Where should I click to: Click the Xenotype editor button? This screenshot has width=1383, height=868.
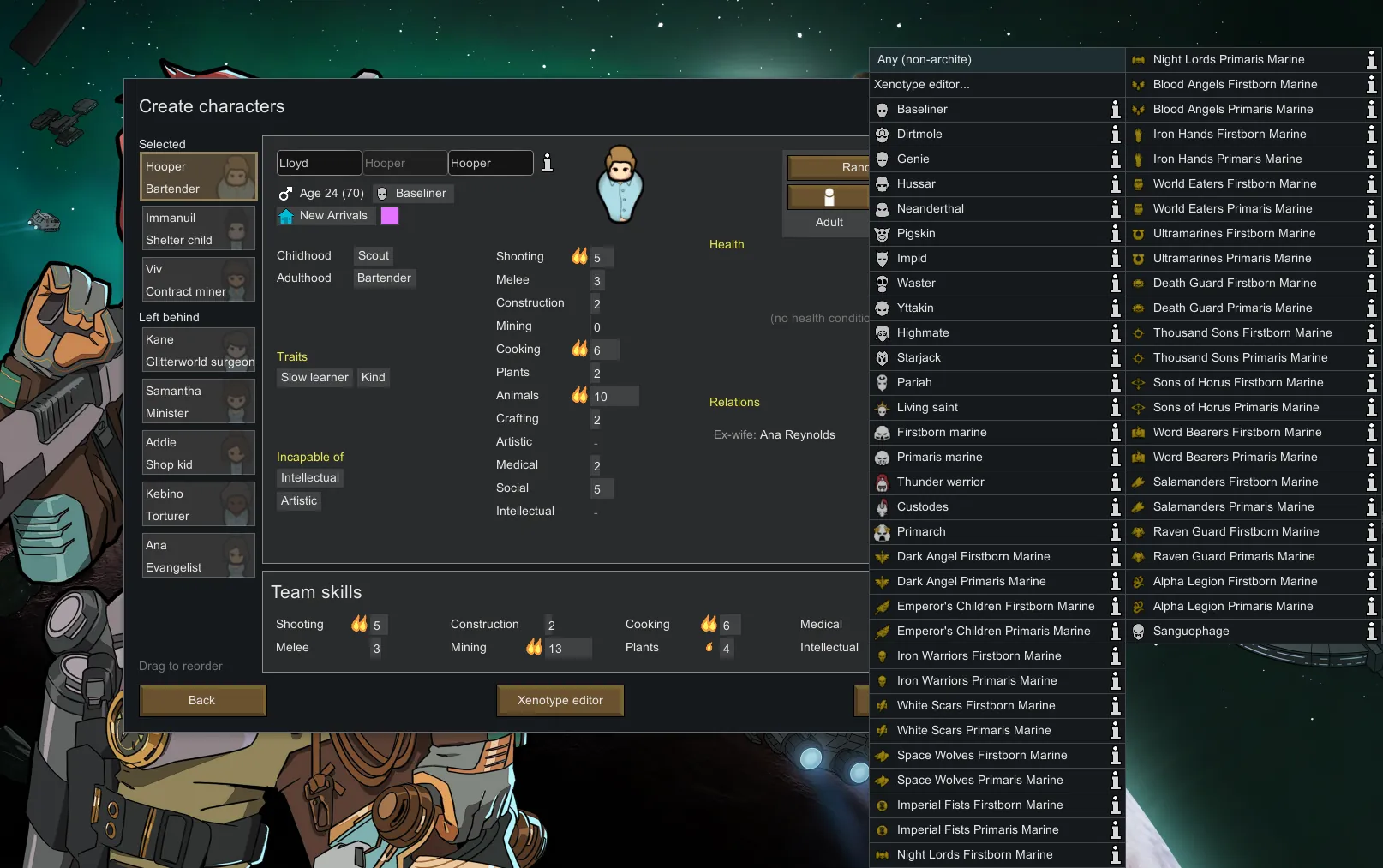(x=560, y=701)
